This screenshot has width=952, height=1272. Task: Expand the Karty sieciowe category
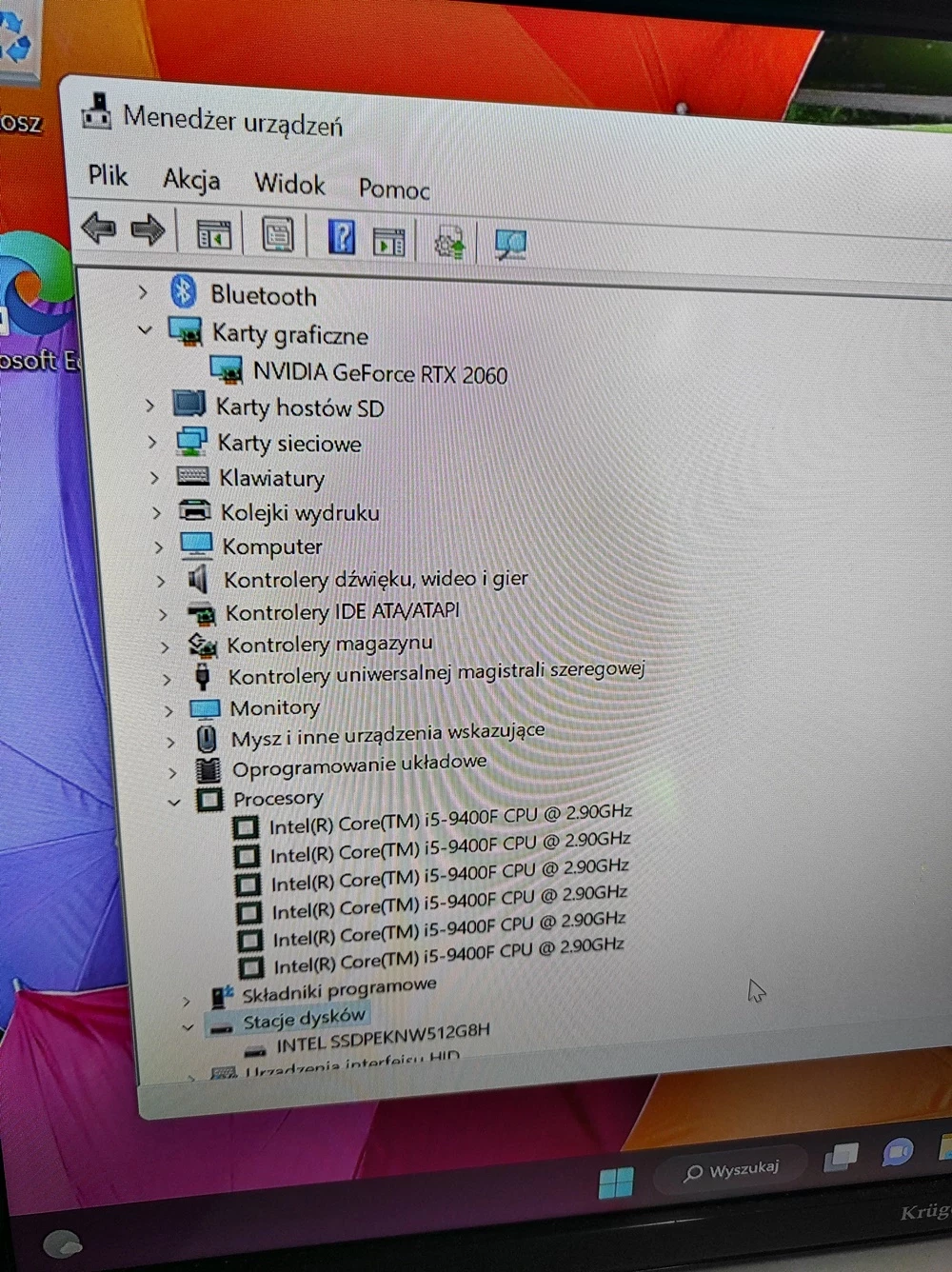pos(152,442)
